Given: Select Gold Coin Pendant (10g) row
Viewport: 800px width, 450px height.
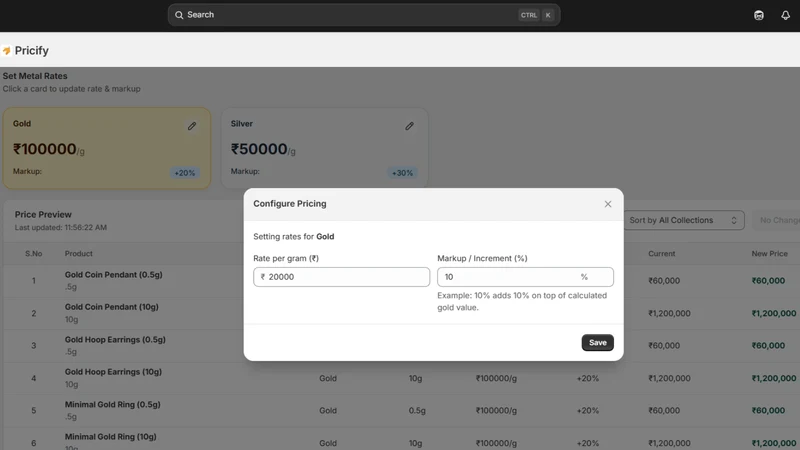Looking at the screenshot, I should (x=402, y=313).
